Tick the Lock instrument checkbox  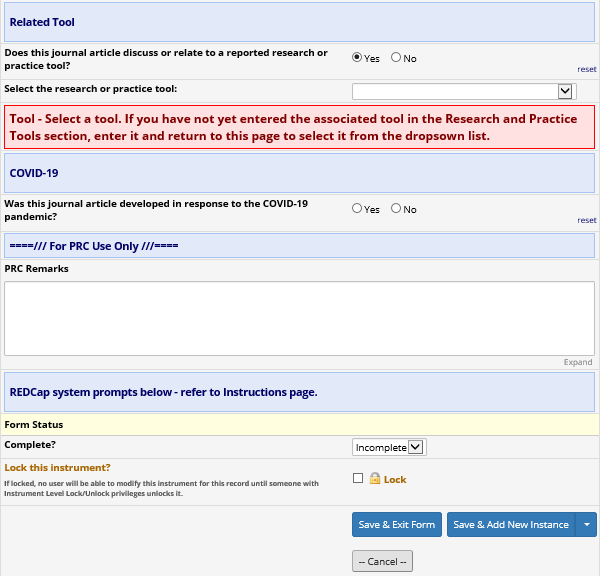[358, 479]
